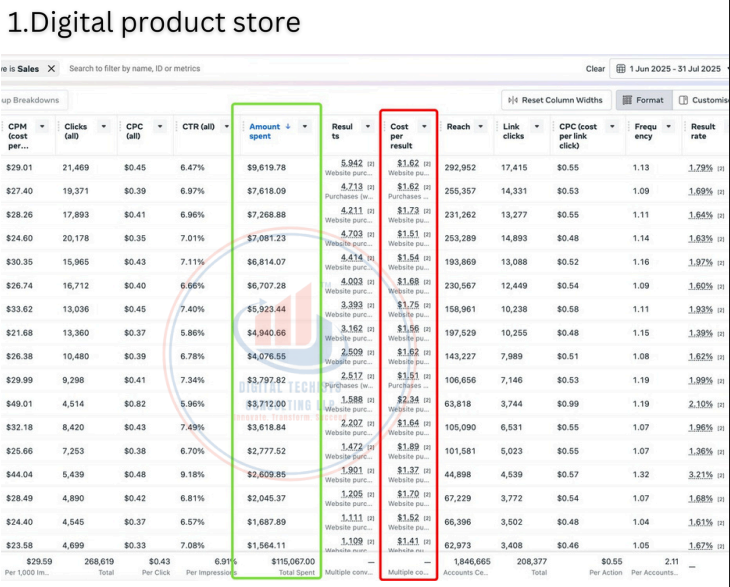The image size is (730, 587).
Task: Click Reset Column Widths button
Action: click(555, 100)
